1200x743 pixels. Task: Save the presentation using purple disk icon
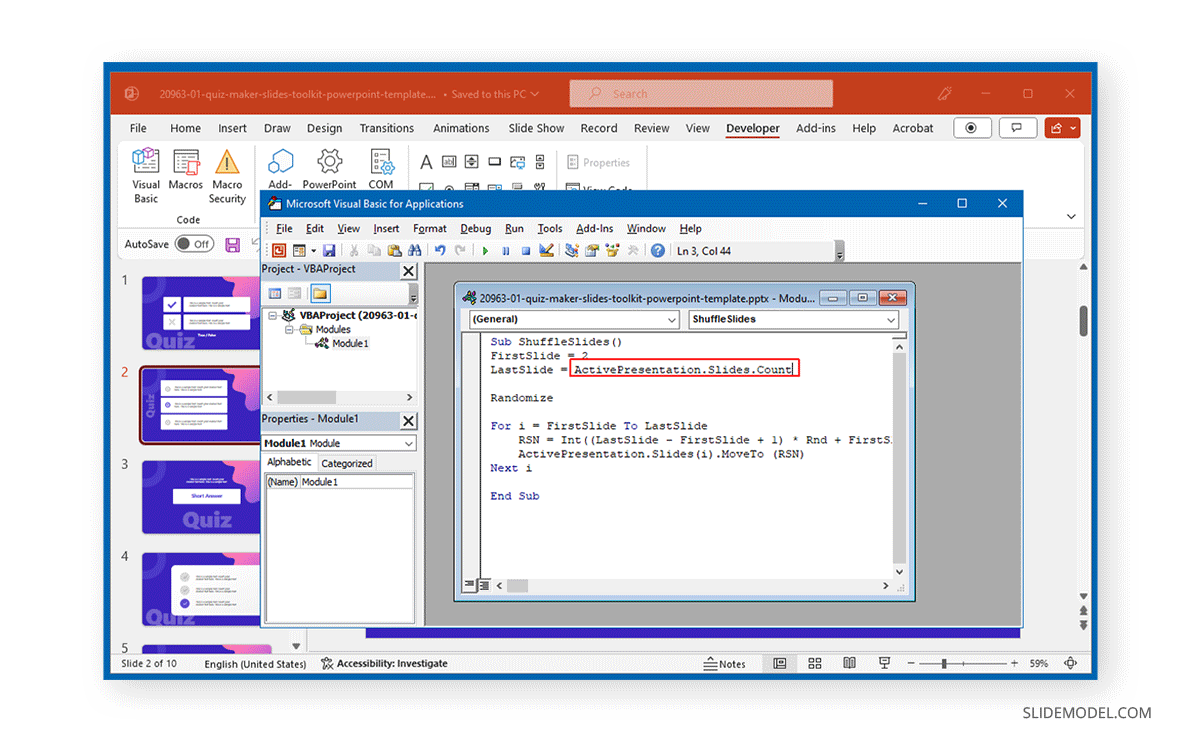click(x=233, y=244)
